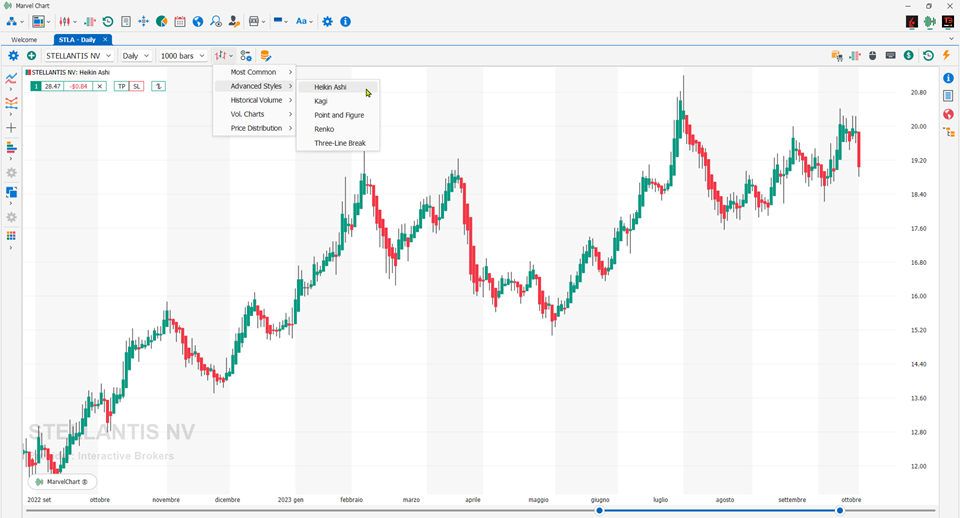Open the T3 platform icon top right

click(x=947, y=21)
